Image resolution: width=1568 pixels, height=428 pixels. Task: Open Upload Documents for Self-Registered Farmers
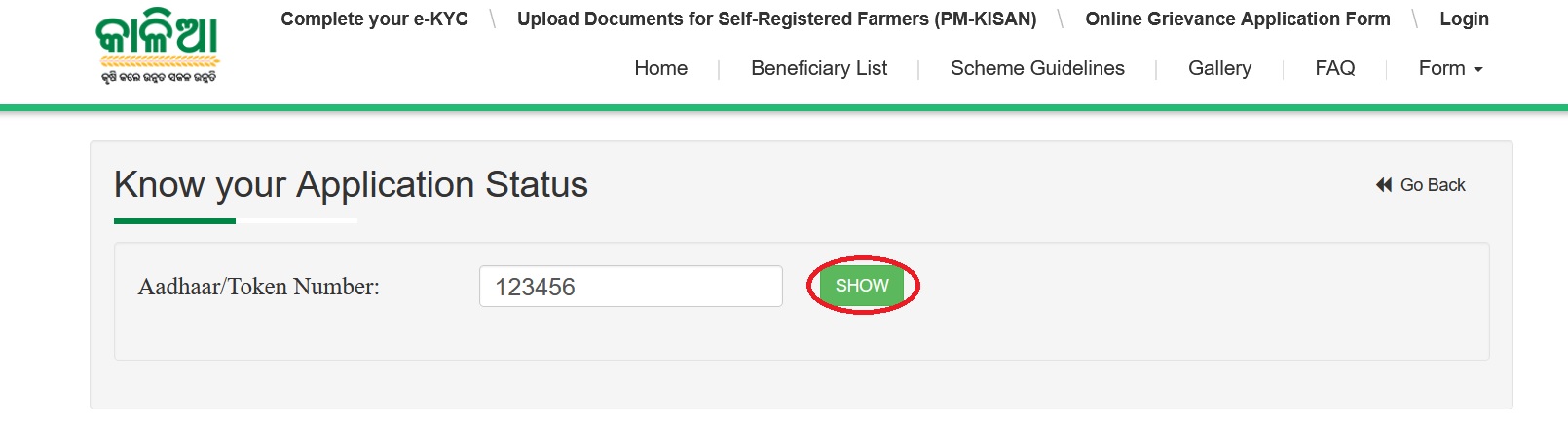click(776, 19)
